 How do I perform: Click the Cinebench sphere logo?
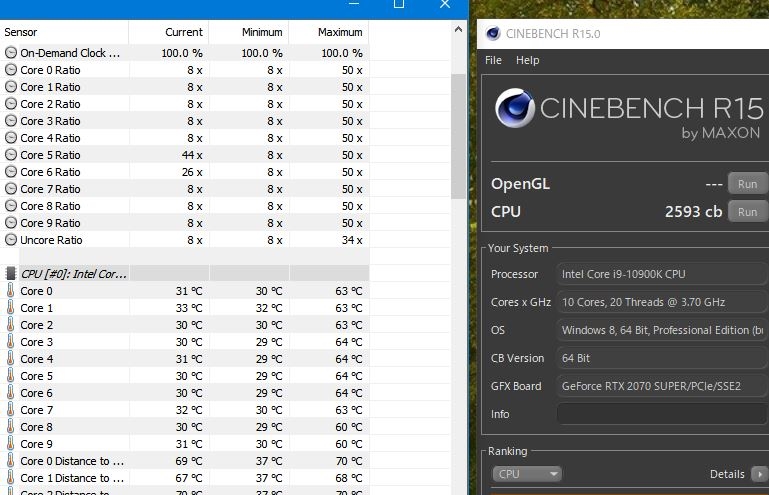[514, 109]
